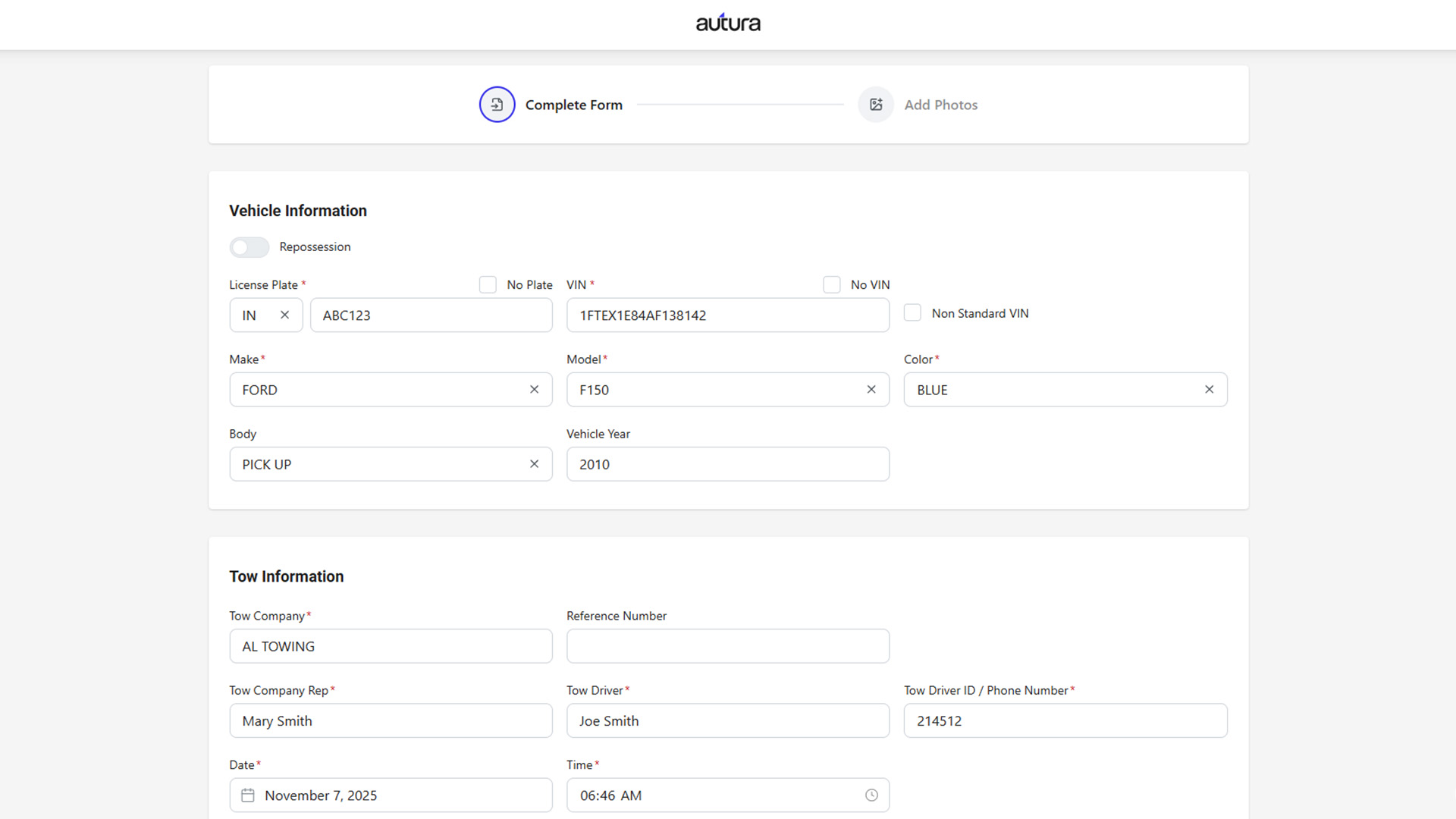Check the No VIN checkbox
Image resolution: width=1456 pixels, height=819 pixels.
click(x=832, y=284)
